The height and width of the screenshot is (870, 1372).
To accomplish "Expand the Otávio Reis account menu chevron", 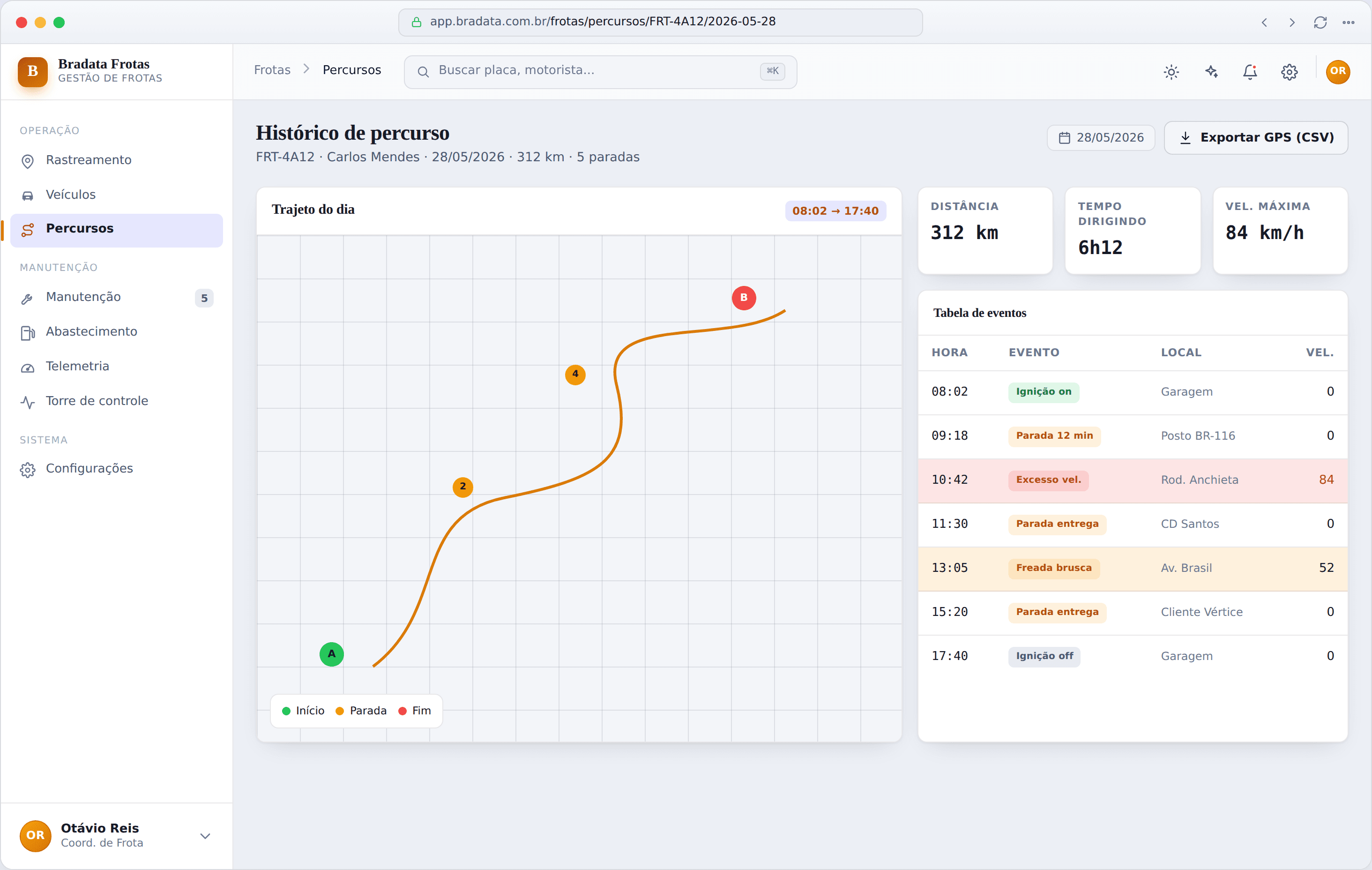I will pyautogui.click(x=205, y=836).
